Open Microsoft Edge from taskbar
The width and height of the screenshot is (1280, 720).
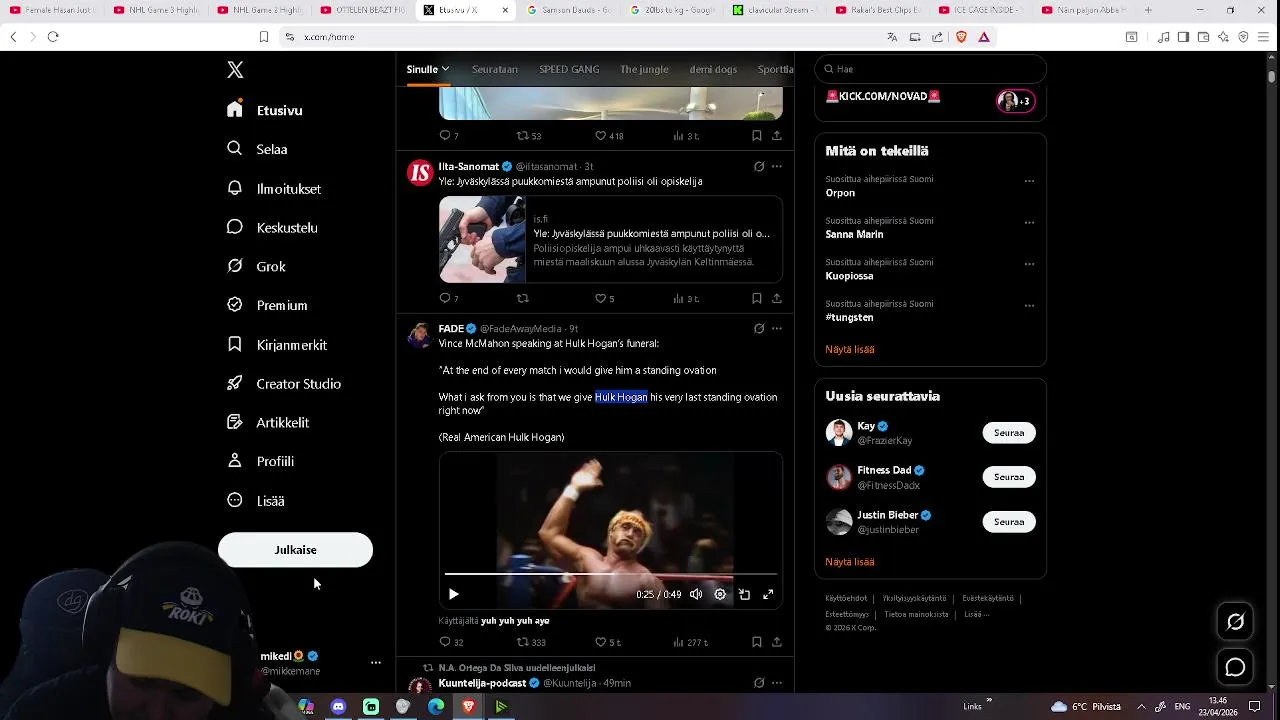[x=436, y=707]
